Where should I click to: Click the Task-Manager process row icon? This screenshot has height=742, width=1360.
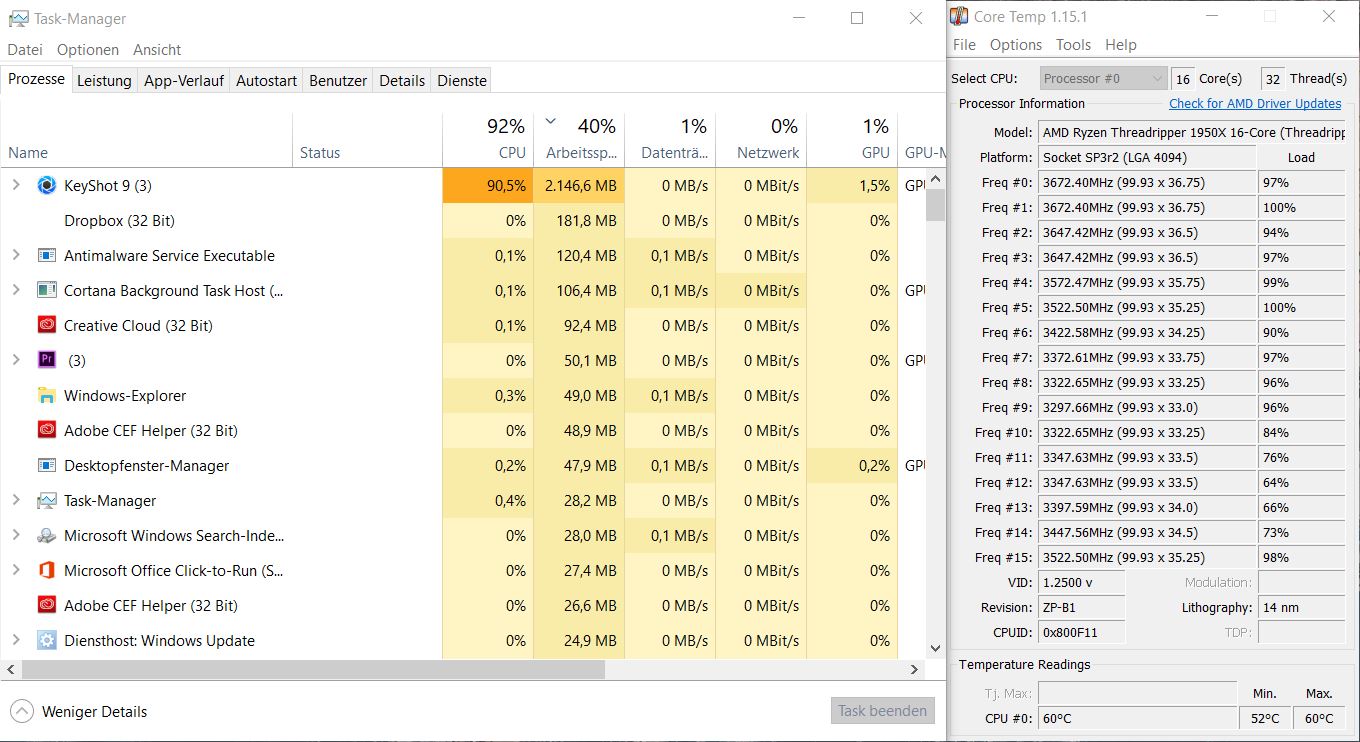46,501
